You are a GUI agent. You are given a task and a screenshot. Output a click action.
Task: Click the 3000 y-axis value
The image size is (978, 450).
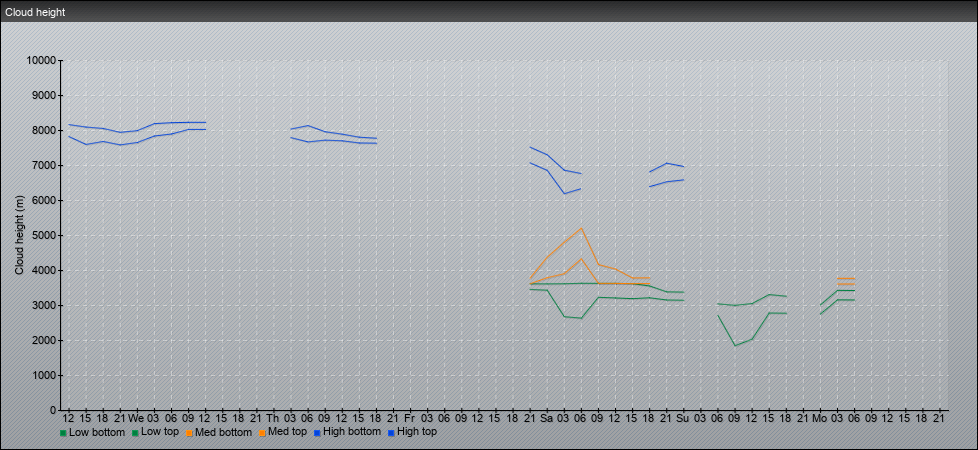click(44, 305)
